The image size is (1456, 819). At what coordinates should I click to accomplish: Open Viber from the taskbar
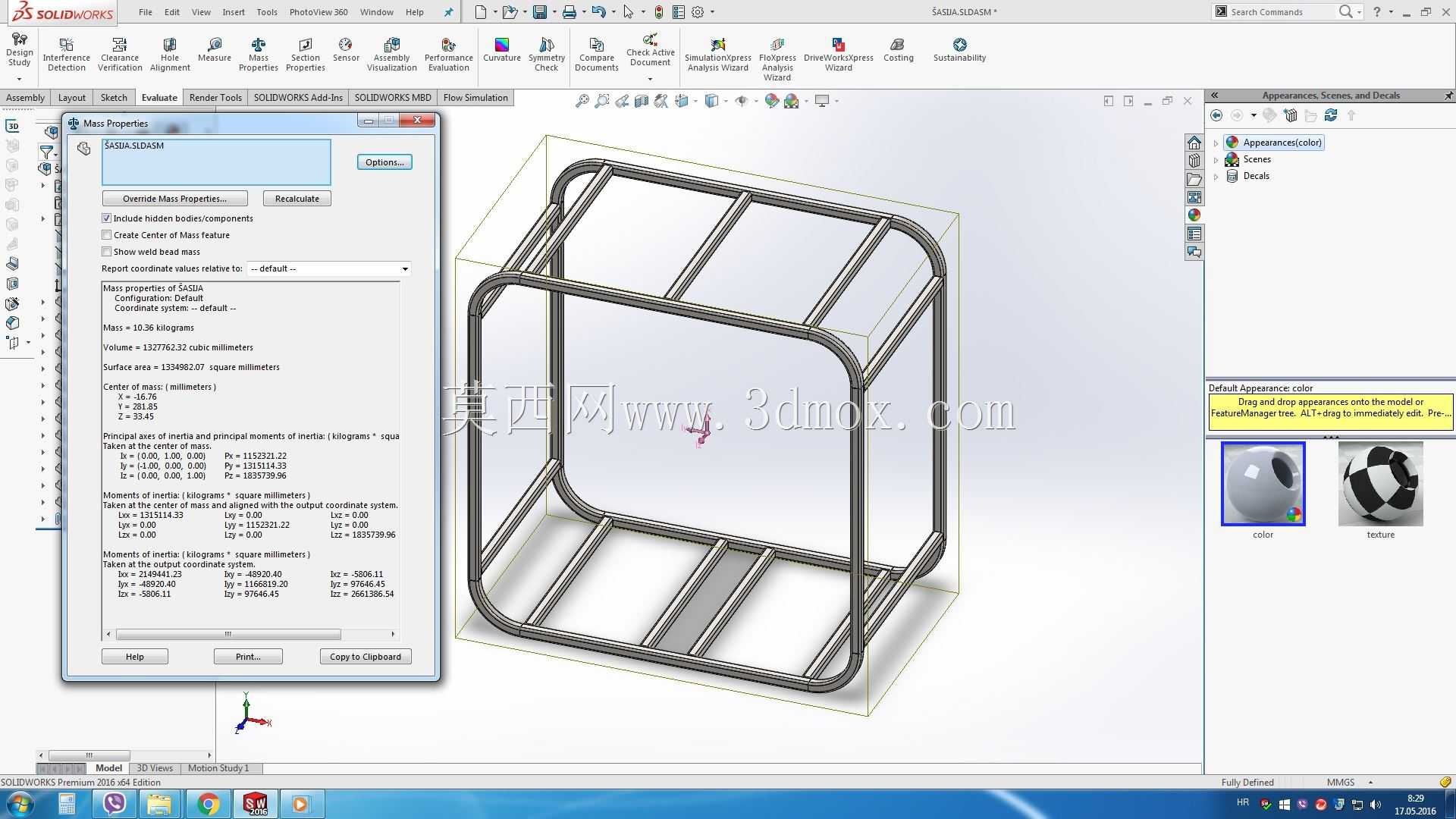115,804
